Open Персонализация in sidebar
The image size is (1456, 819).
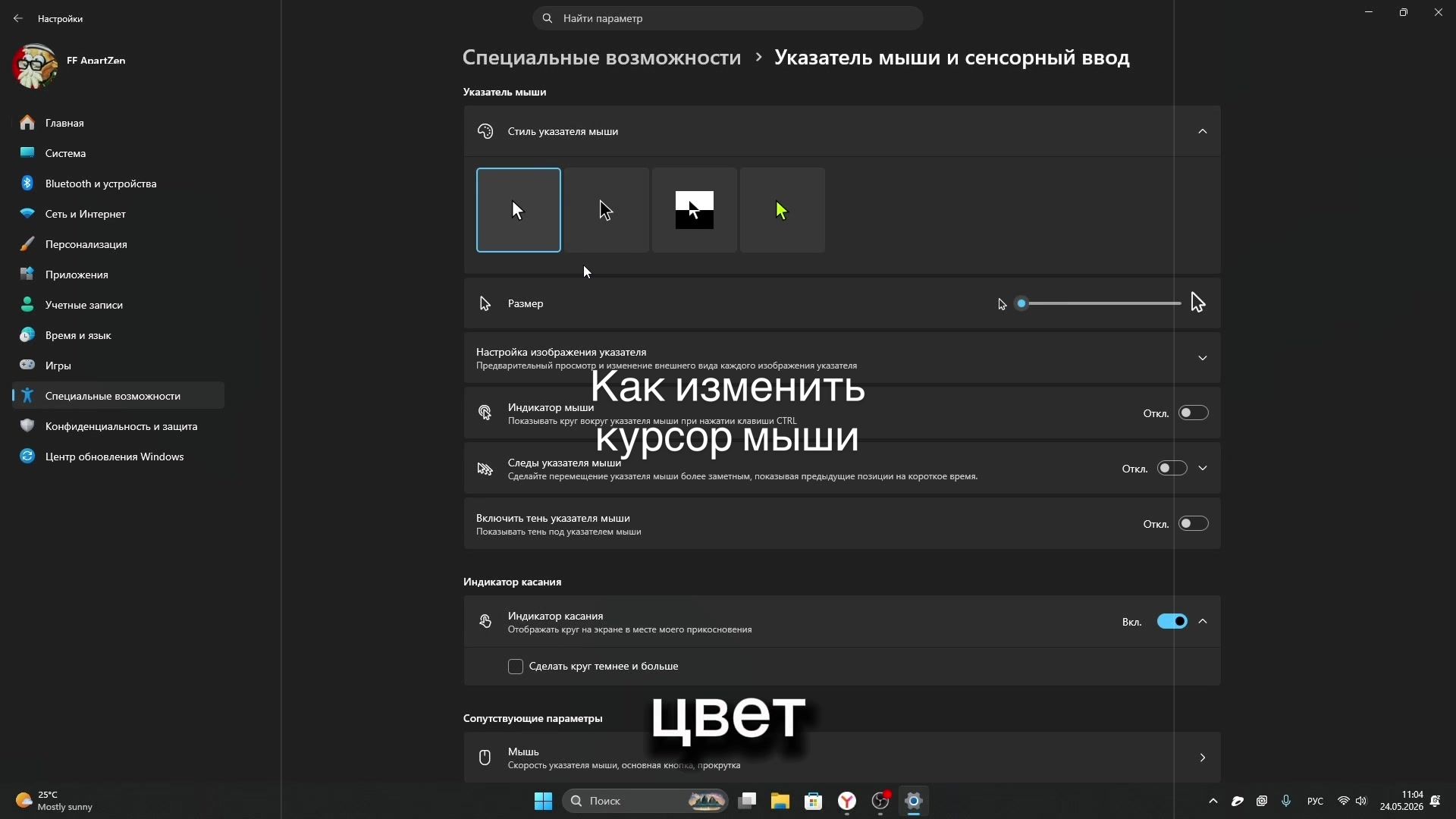(x=118, y=244)
